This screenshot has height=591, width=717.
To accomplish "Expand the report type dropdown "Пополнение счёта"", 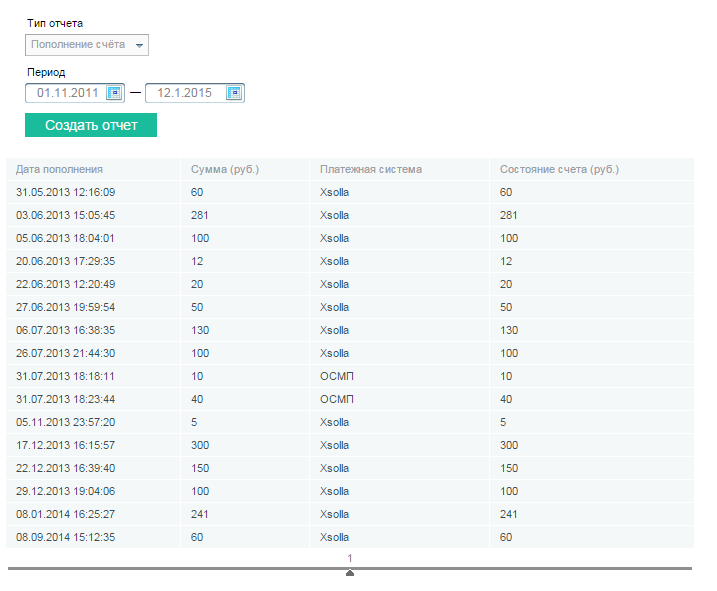I will [x=87, y=45].
